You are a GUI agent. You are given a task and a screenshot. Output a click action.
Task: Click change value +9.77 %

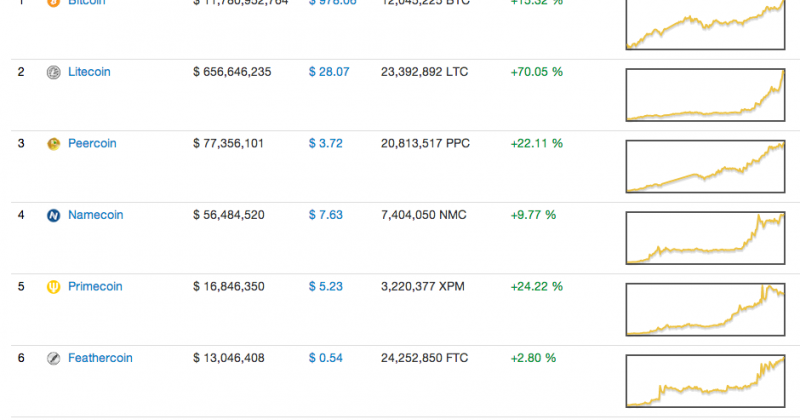533,215
